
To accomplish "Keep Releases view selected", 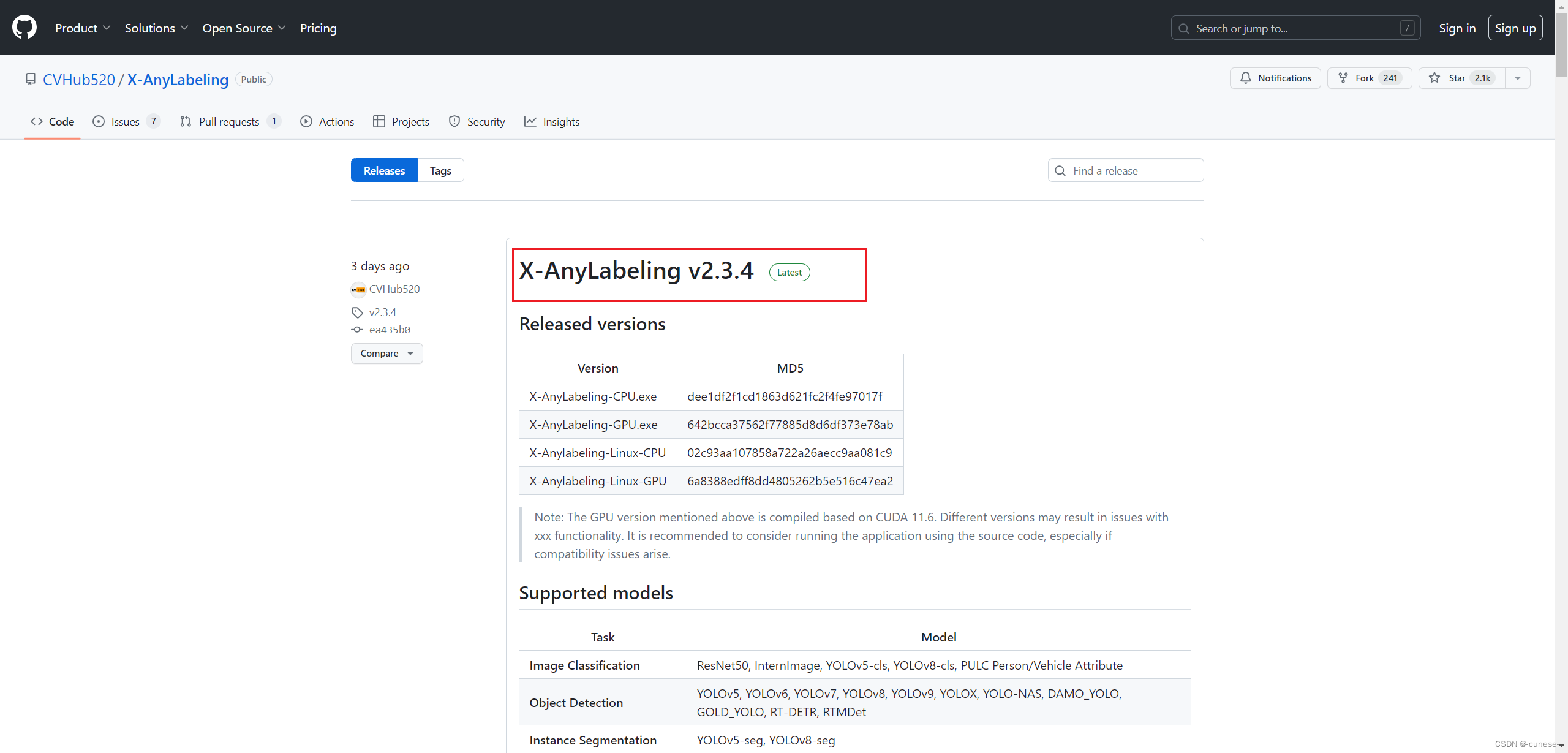I will click(384, 170).
